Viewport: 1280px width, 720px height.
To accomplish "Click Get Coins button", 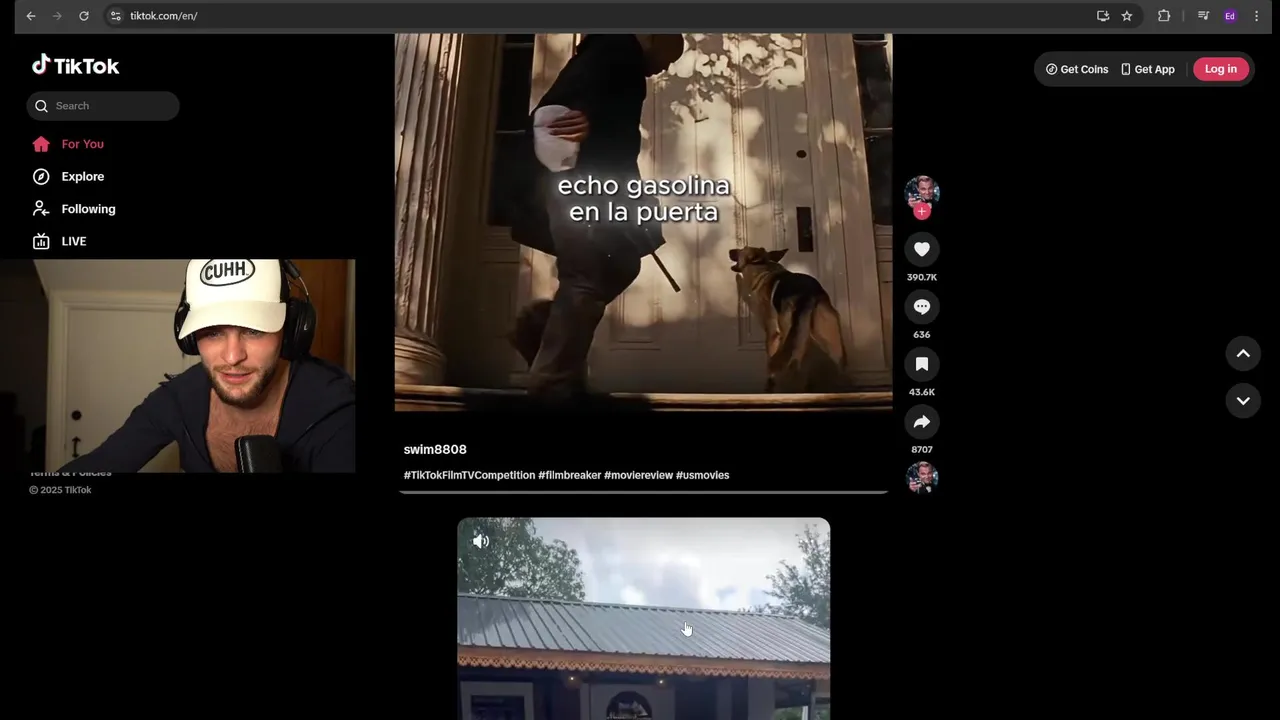I will tap(1077, 69).
